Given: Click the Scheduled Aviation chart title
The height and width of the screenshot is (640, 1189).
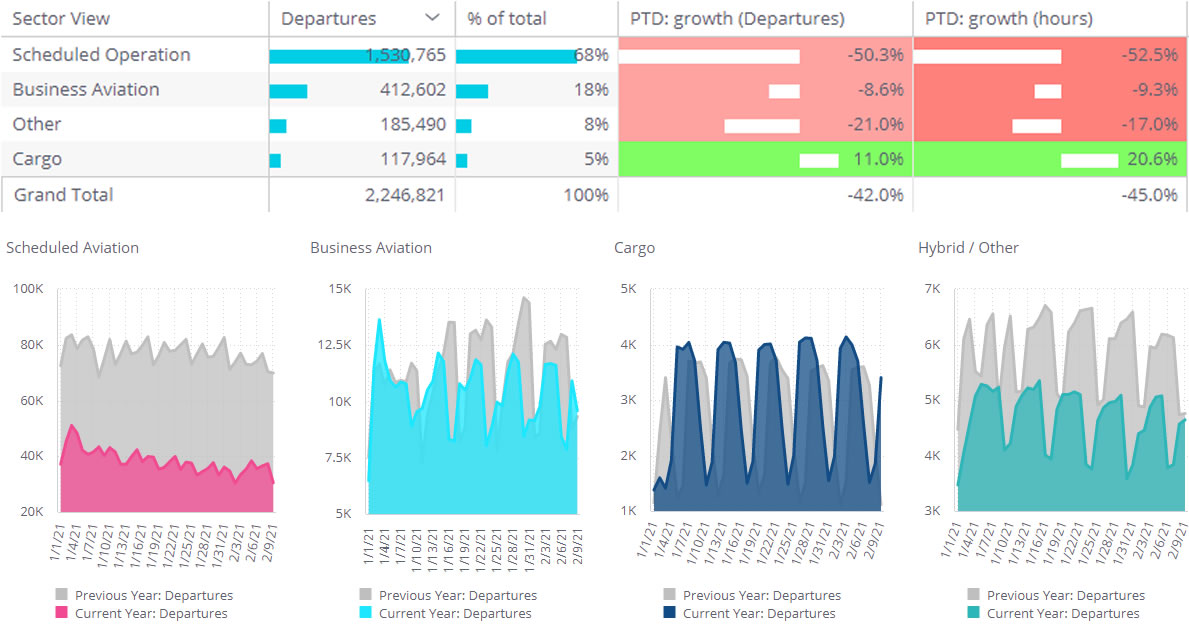Looking at the screenshot, I should (72, 248).
